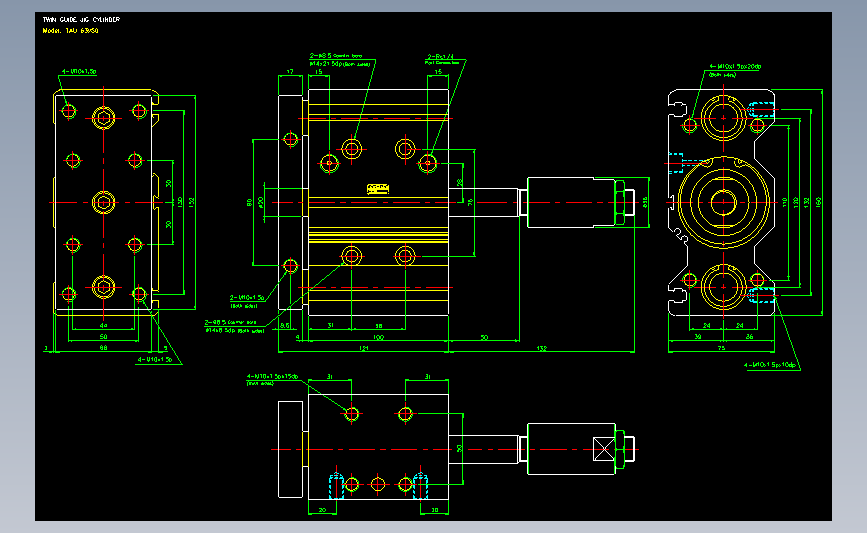
Task: Select the "76" vertical dimension text
Action: point(471,203)
